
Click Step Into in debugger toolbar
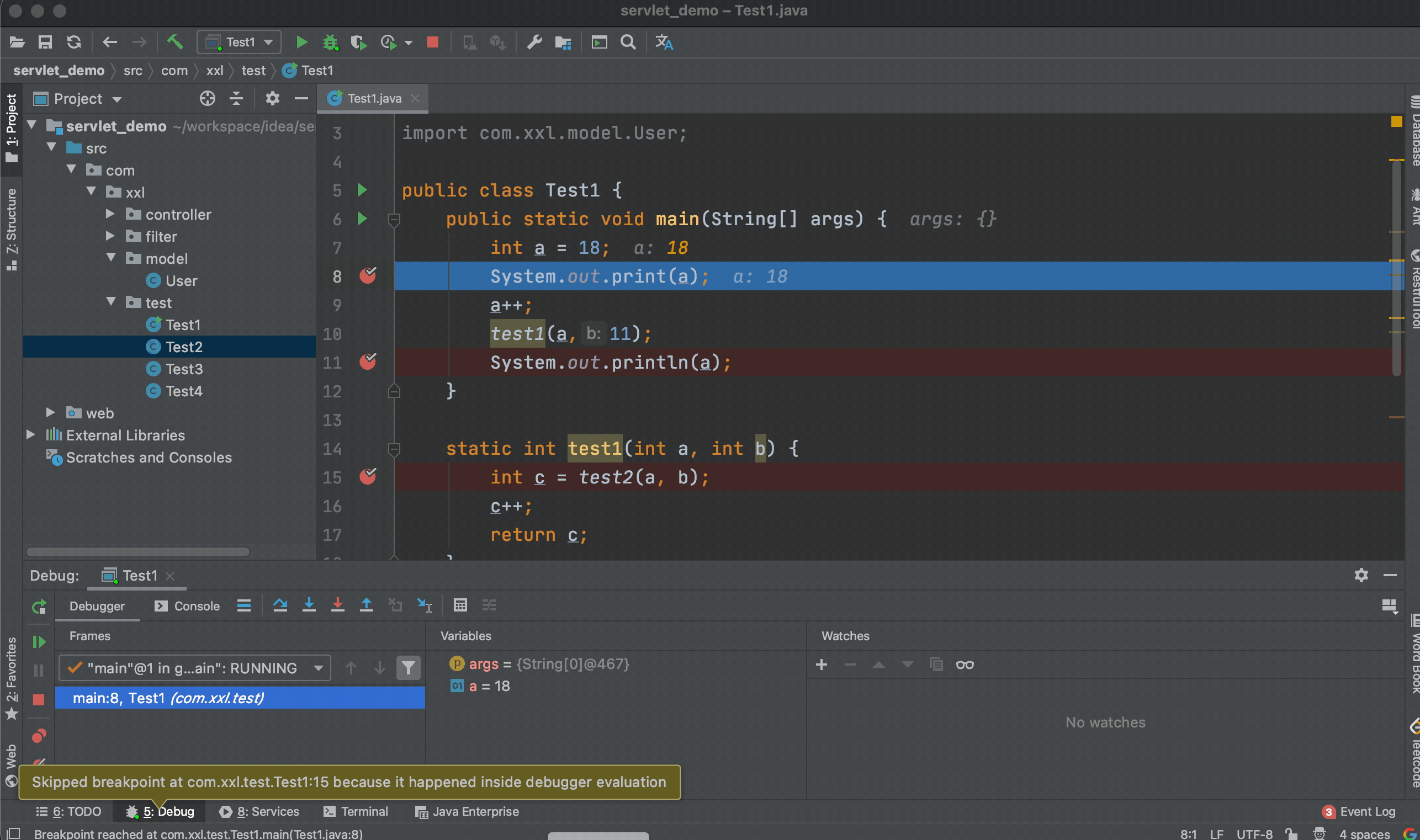click(x=309, y=605)
